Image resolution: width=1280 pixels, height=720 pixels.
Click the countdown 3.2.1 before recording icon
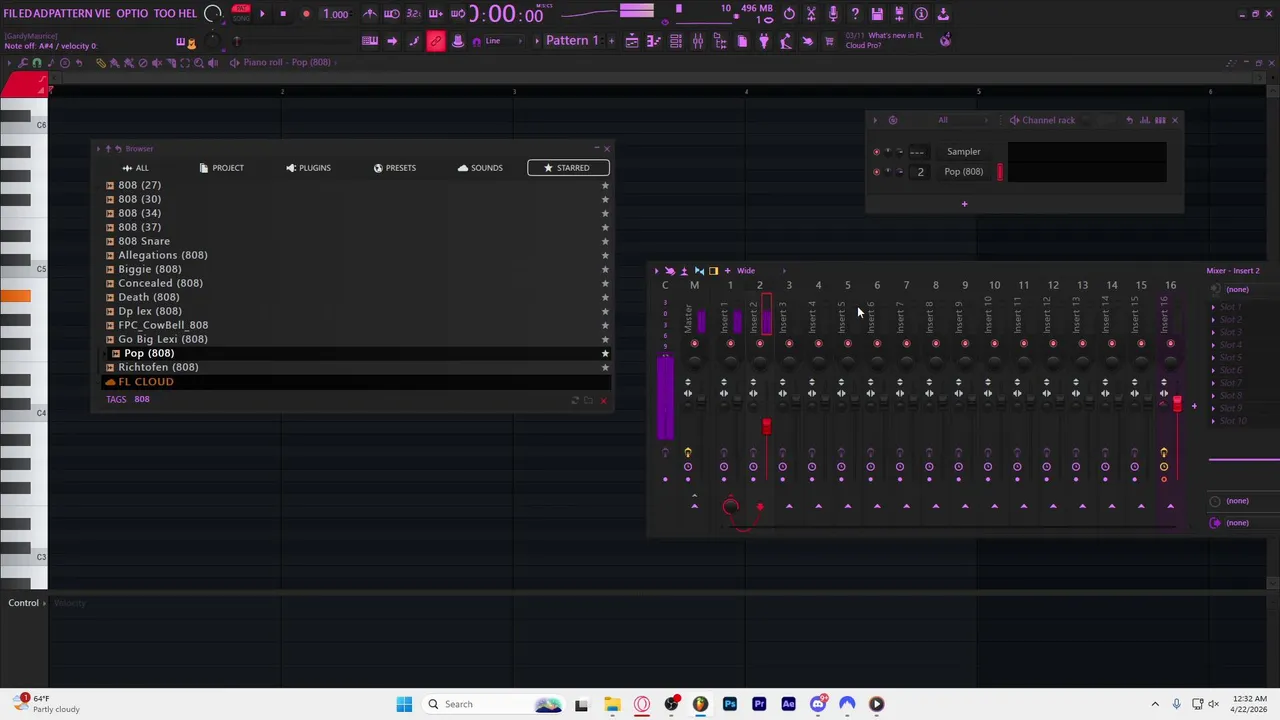coord(413,14)
